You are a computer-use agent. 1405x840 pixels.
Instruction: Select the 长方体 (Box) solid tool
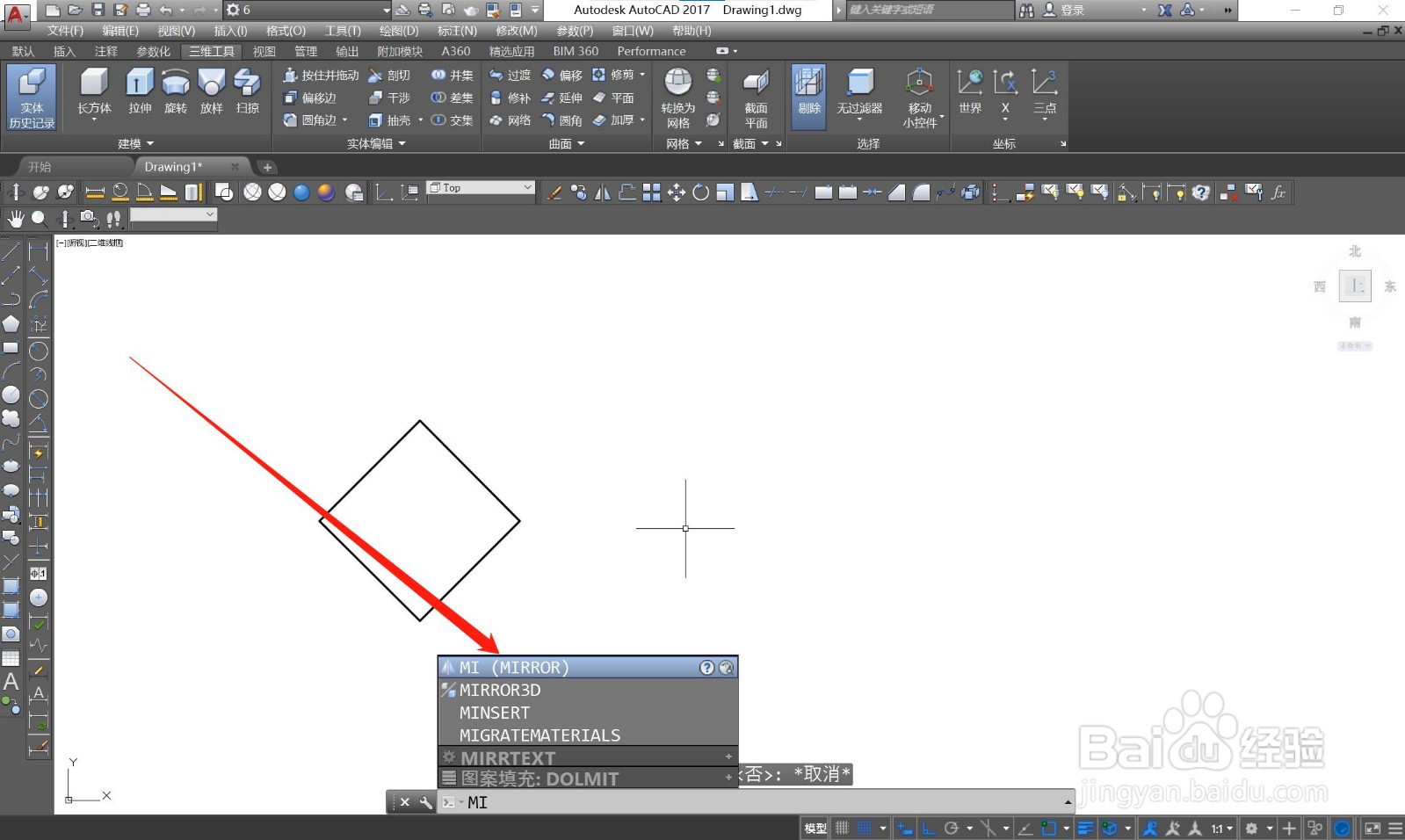(94, 91)
